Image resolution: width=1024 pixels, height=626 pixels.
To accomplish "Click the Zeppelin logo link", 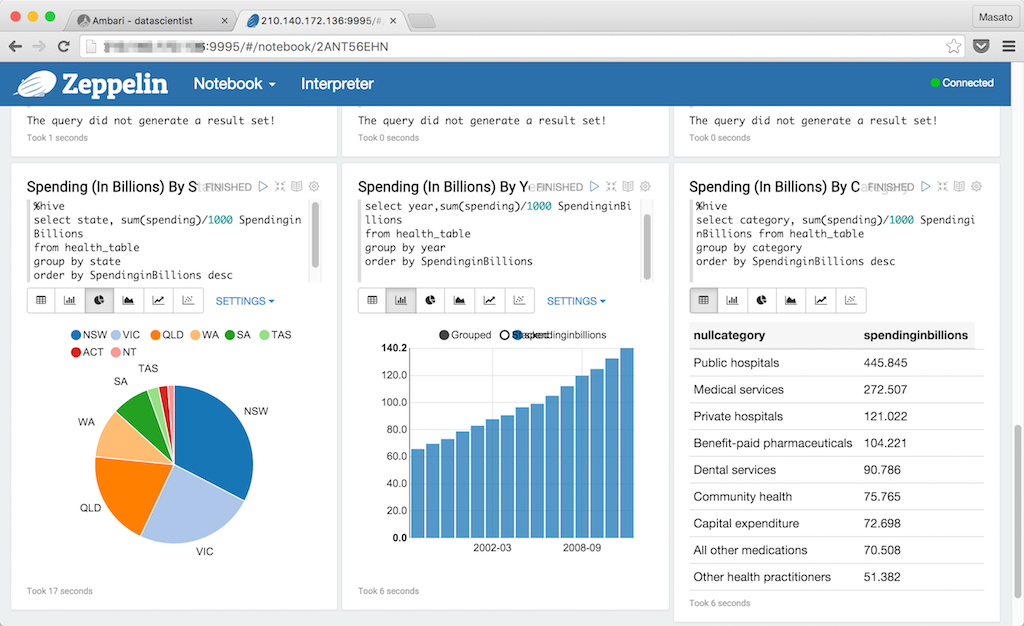I will pos(90,84).
